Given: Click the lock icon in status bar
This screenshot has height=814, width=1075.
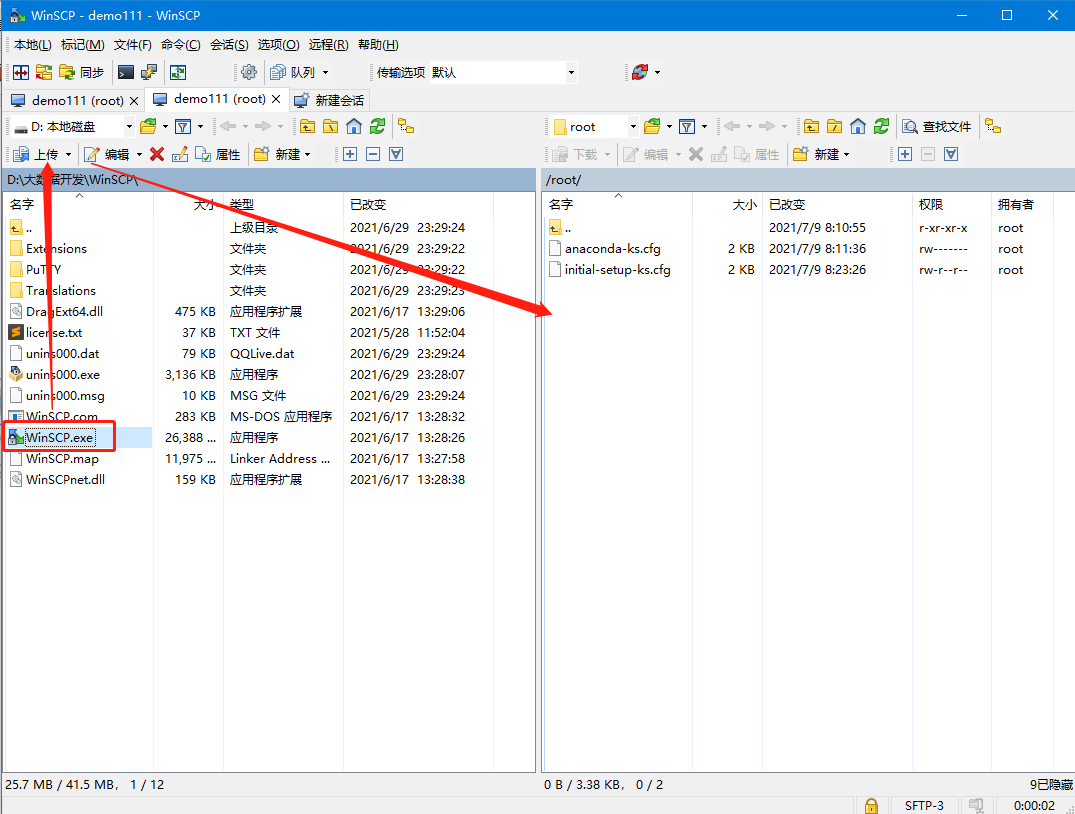Looking at the screenshot, I should pyautogui.click(x=871, y=805).
